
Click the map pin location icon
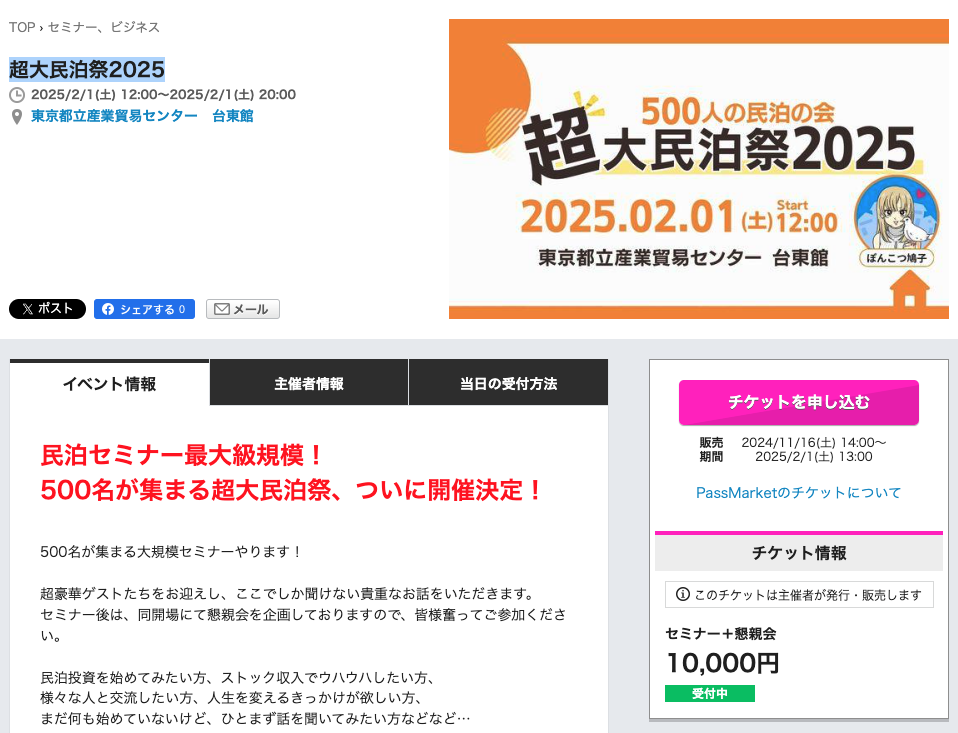pos(17,116)
